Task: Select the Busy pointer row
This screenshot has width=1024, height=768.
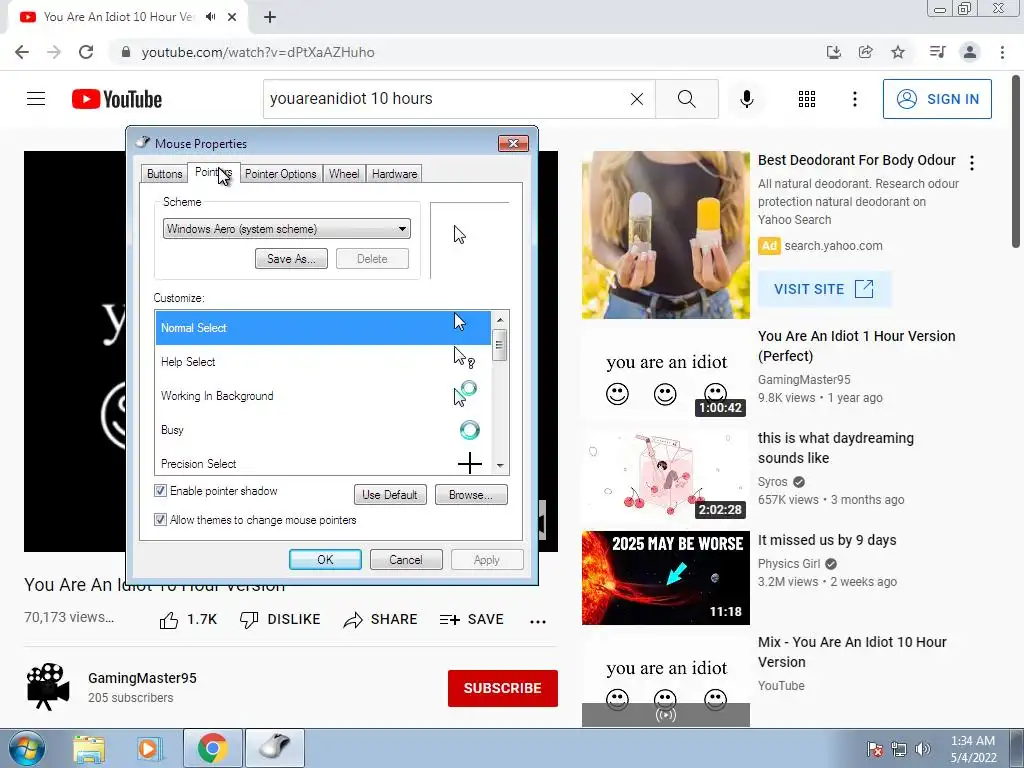Action: (x=323, y=430)
